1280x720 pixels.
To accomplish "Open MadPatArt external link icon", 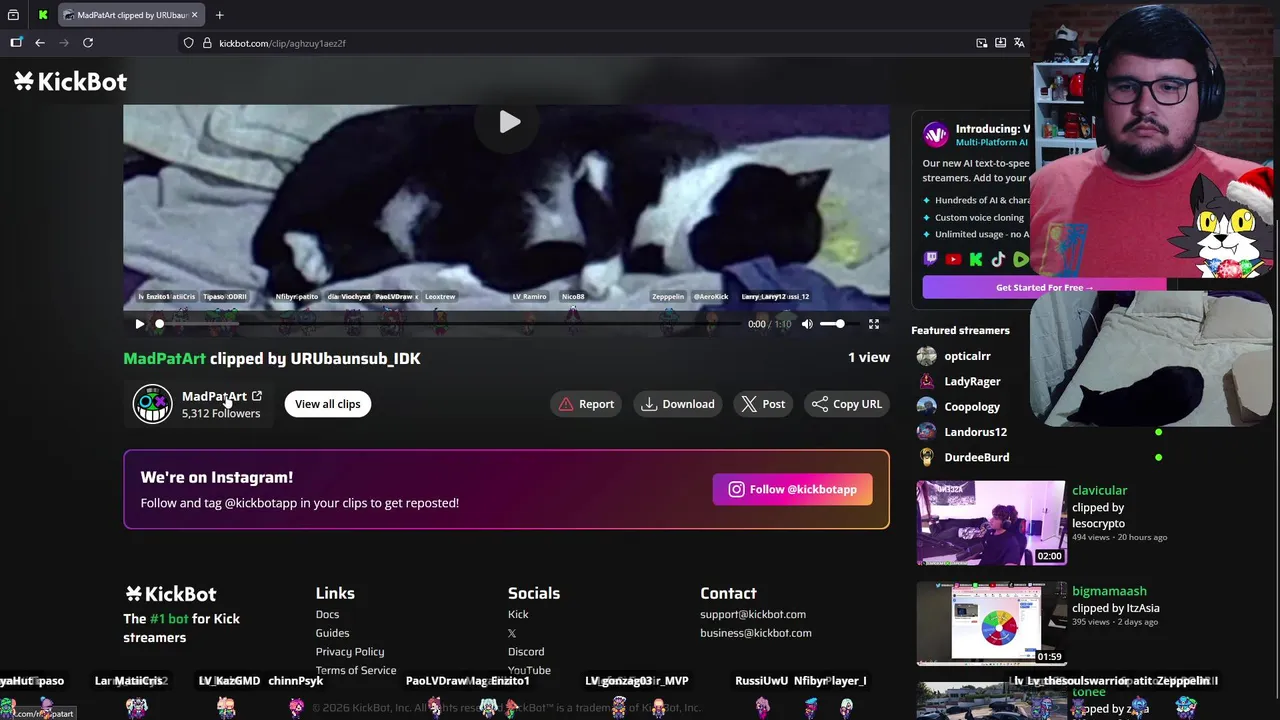I will 257,396.
